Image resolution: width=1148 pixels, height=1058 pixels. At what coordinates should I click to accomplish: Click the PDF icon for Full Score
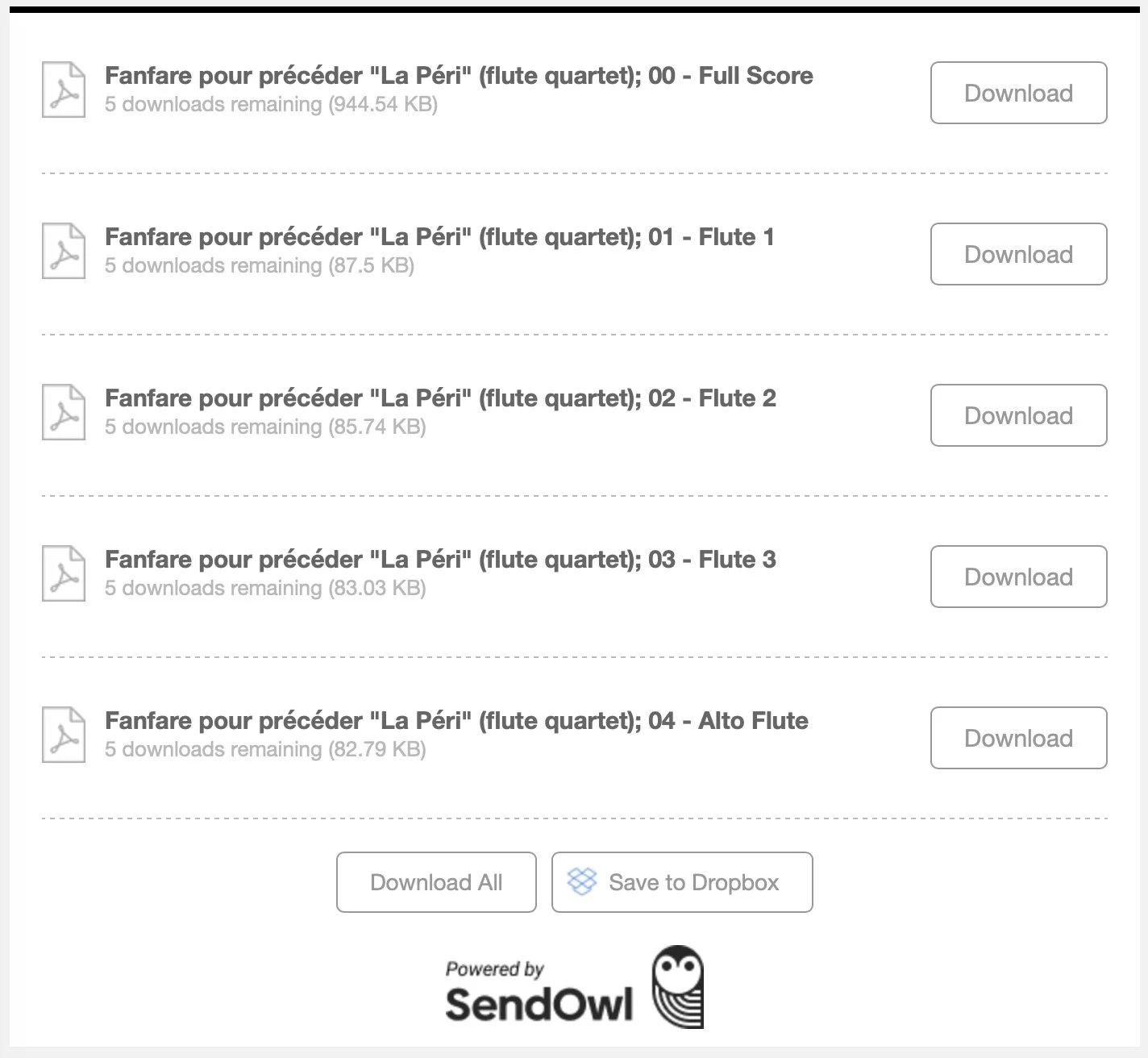64,90
